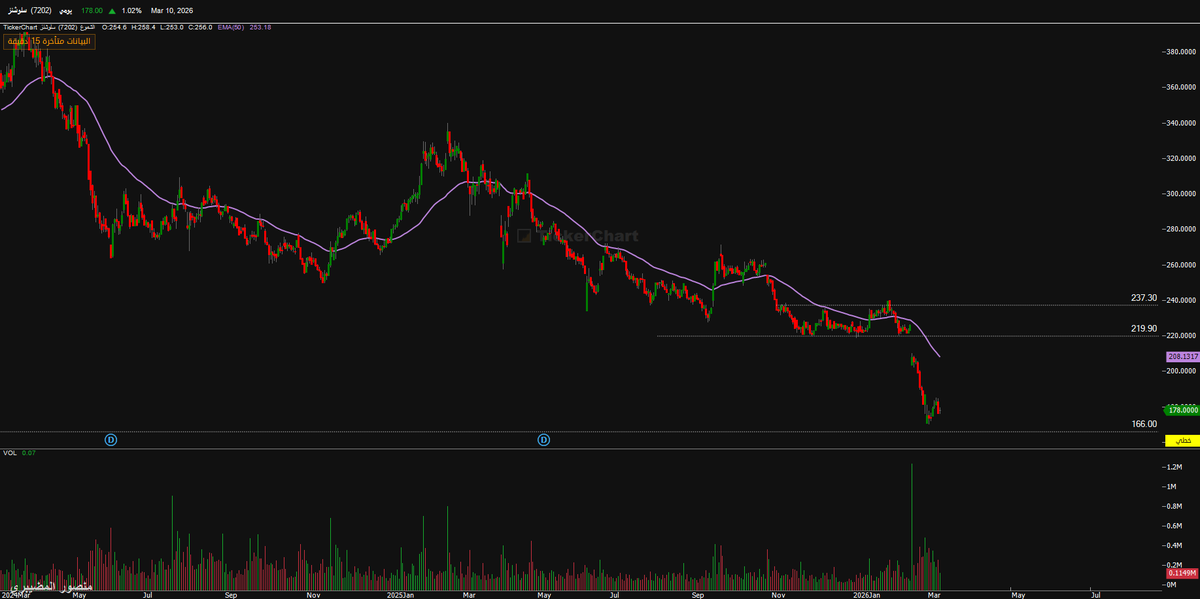Click the TickerChart title in the chart header

click(x=19, y=27)
